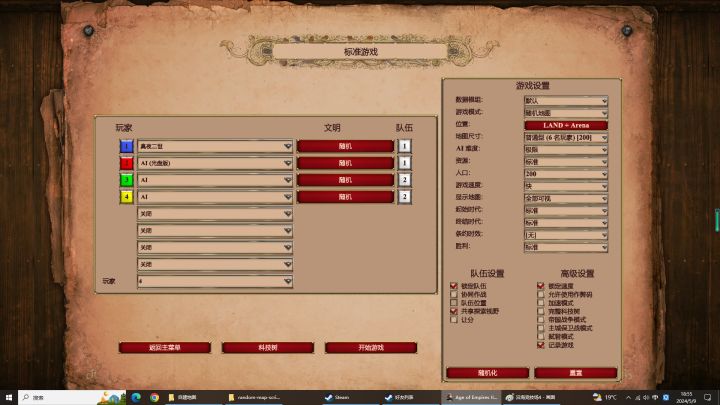The image size is (720, 405).
Task: Select the Age of Empires II taskbar button
Action: pyautogui.click(x=471, y=397)
